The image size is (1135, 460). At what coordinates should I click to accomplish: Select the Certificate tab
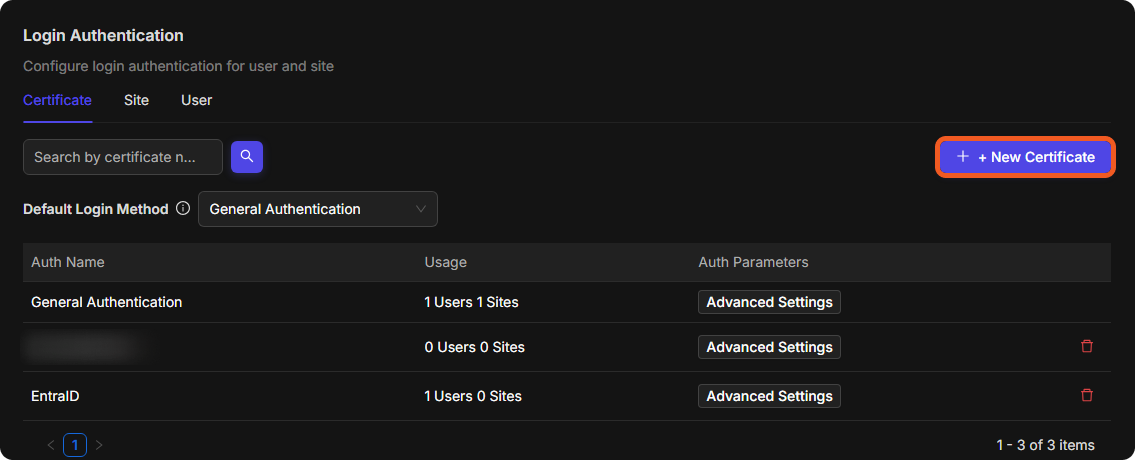coord(57,100)
